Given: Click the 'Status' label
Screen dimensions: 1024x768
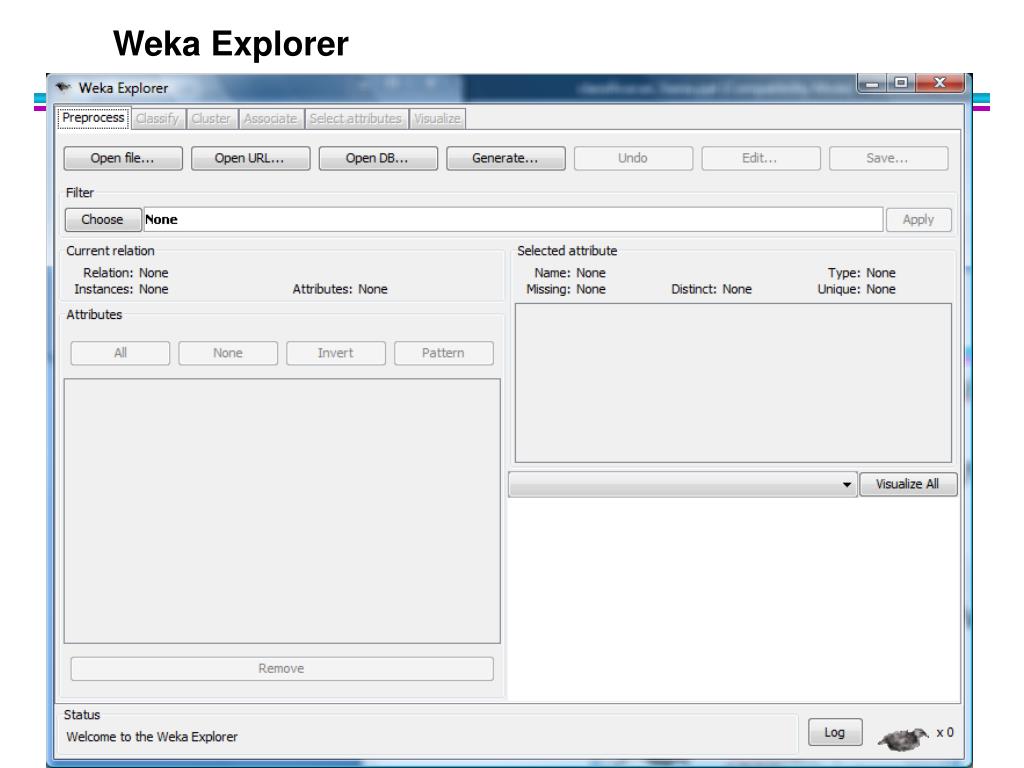Looking at the screenshot, I should [82, 714].
